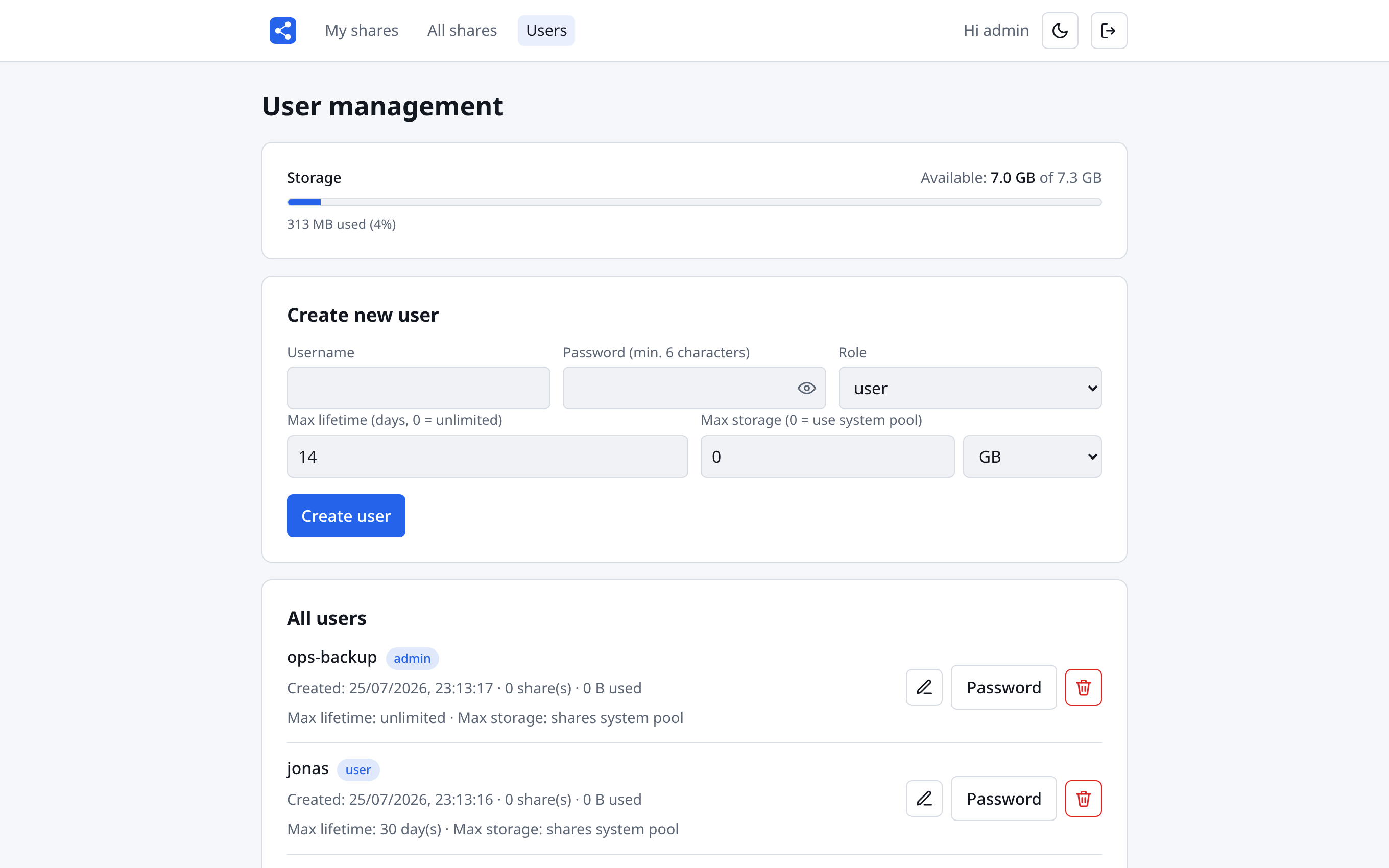Click the 'All users' heading
Image resolution: width=1389 pixels, height=868 pixels.
[x=327, y=618]
